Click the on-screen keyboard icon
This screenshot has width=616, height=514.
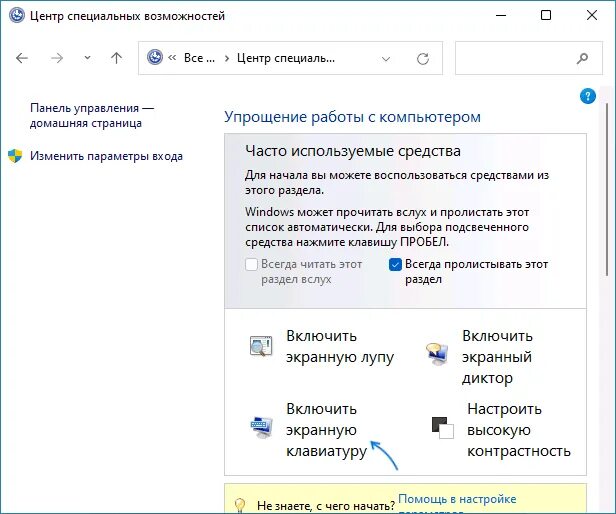(x=262, y=427)
